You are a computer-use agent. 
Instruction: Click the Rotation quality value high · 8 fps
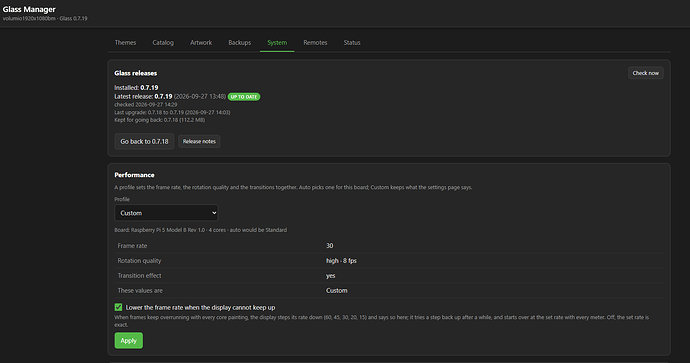click(341, 260)
